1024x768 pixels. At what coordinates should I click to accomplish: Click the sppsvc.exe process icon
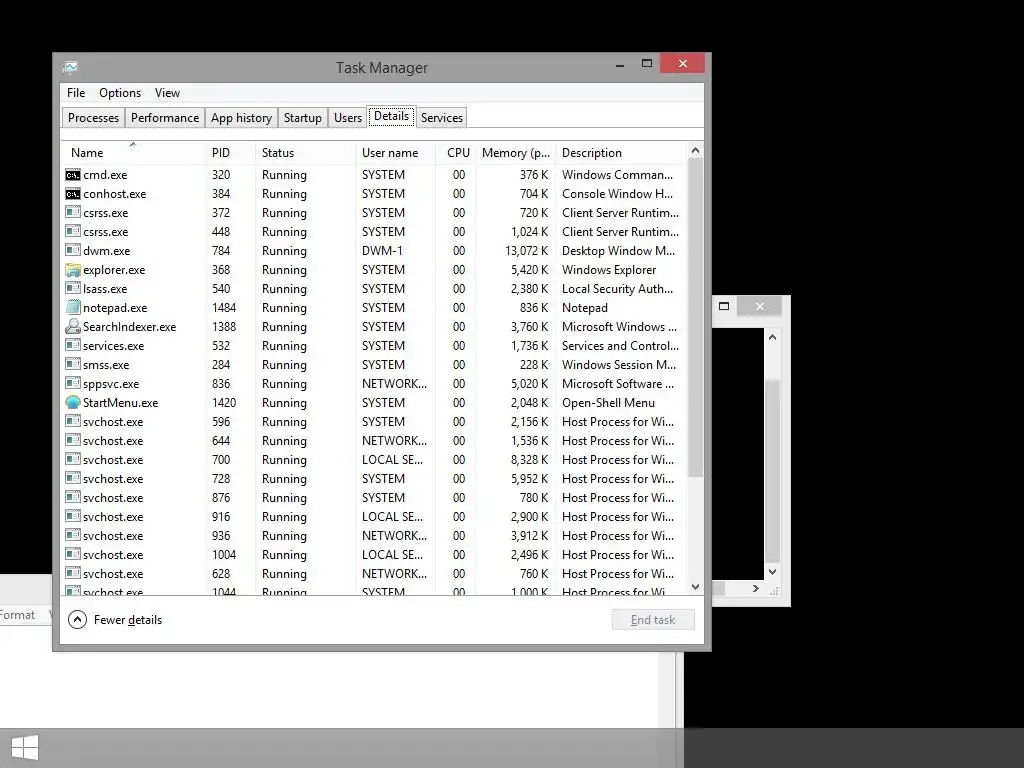point(72,383)
